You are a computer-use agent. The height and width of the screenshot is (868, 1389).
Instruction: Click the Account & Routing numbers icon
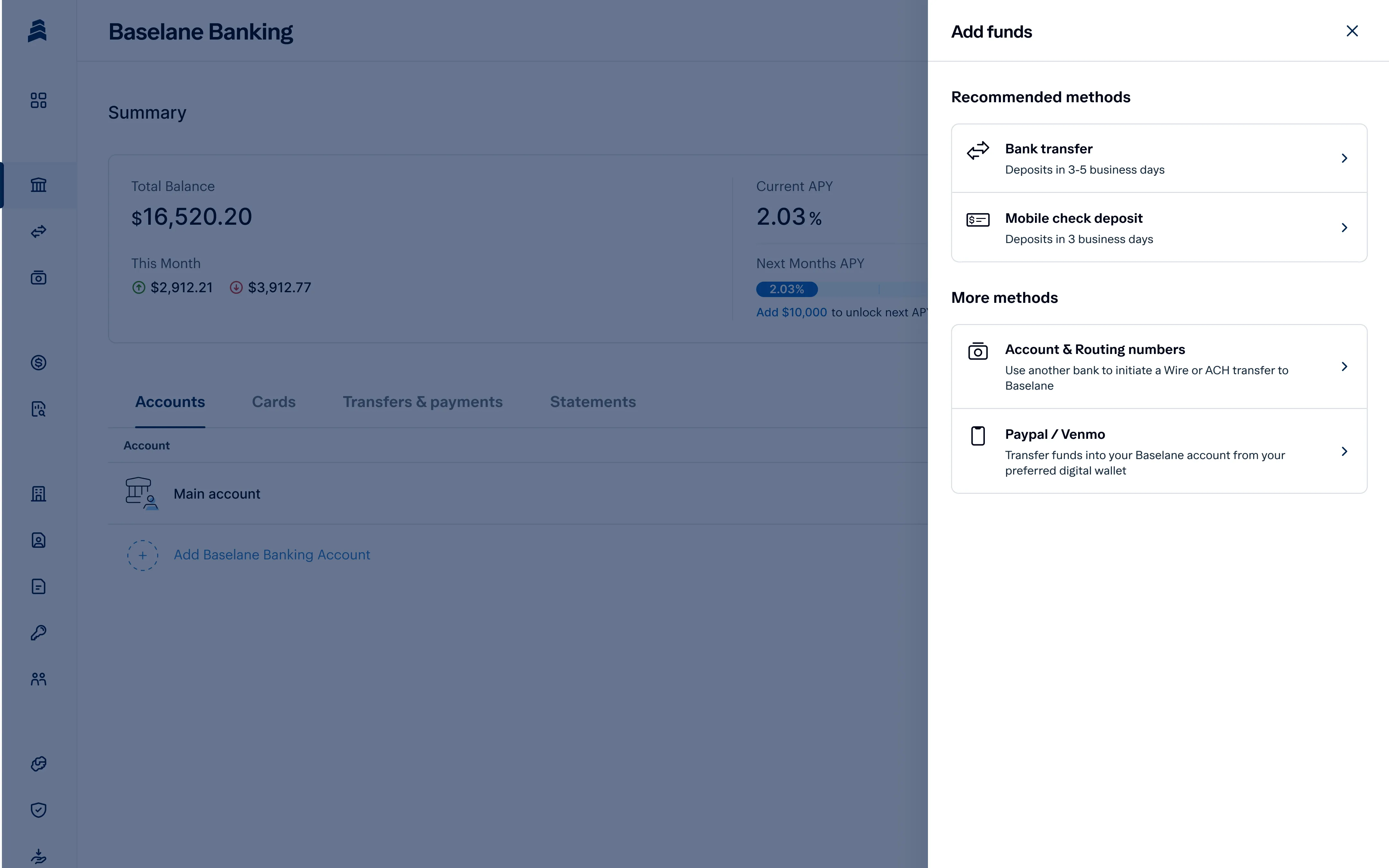click(978, 351)
